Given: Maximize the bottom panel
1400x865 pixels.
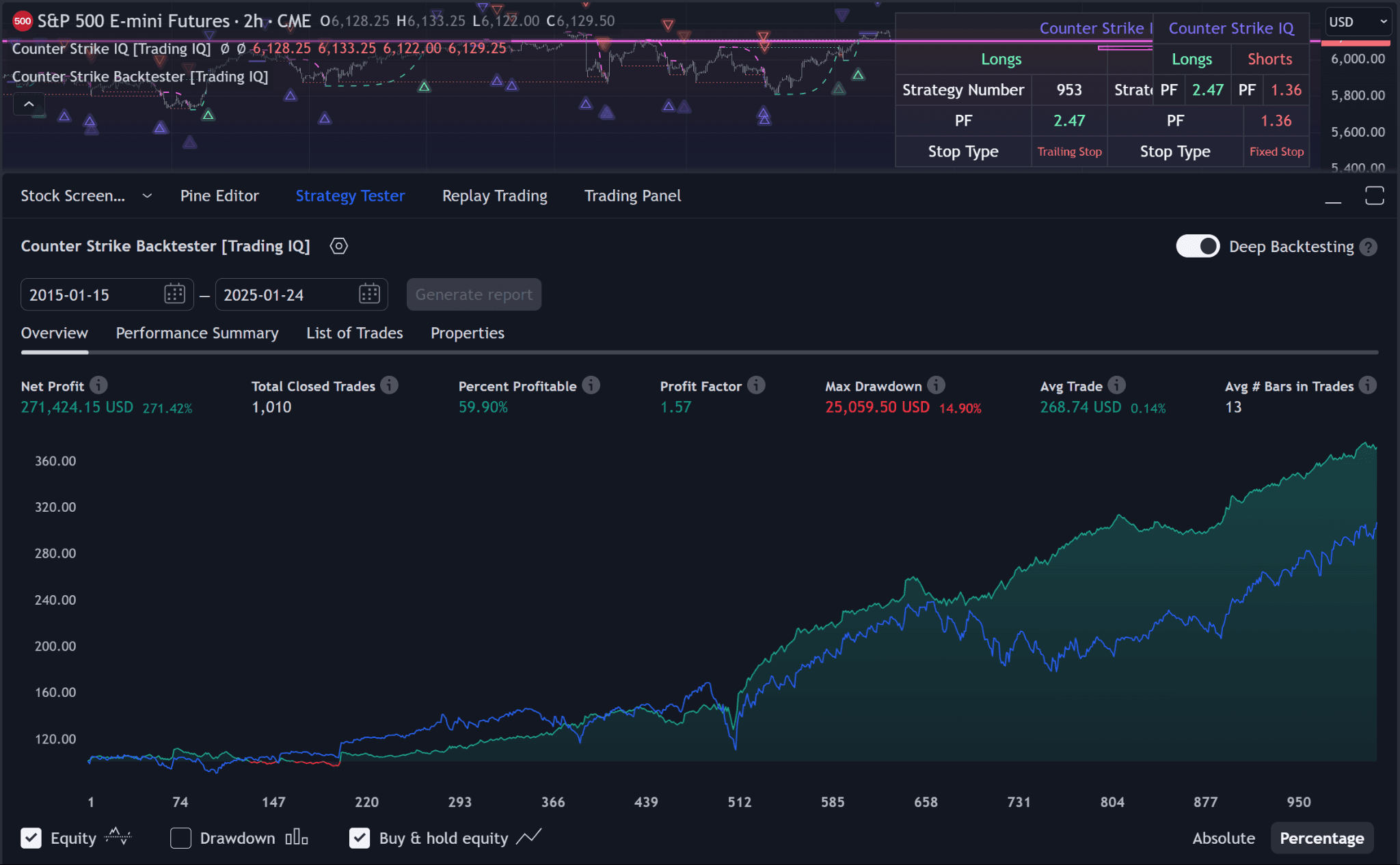Looking at the screenshot, I should (x=1374, y=195).
